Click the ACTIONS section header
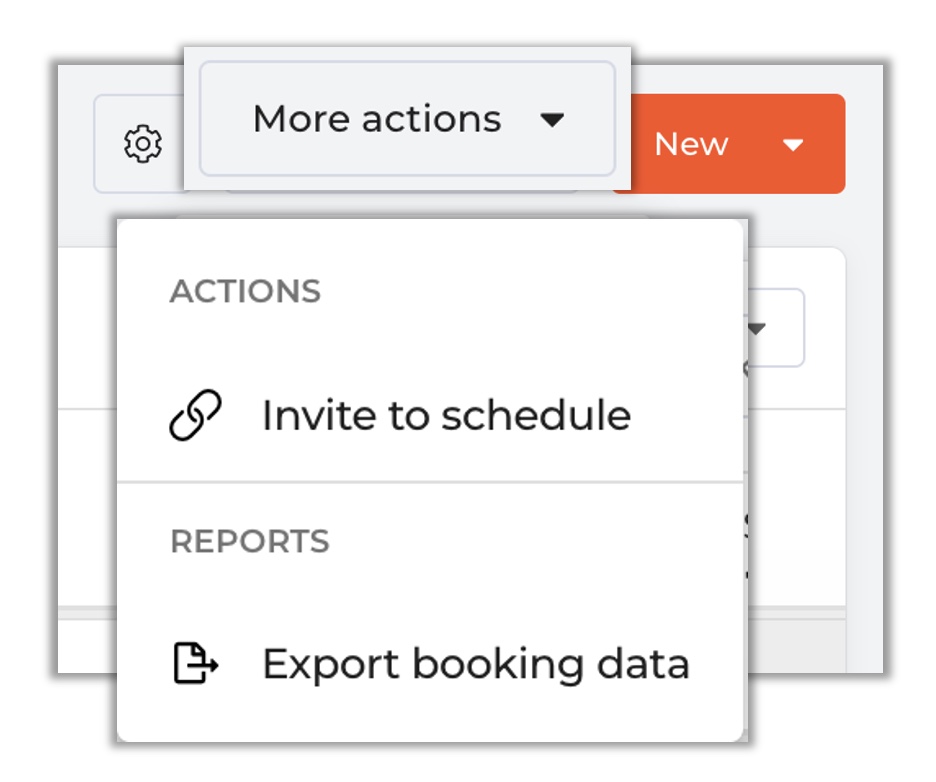Screen dimensions: 936x782 click(245, 291)
